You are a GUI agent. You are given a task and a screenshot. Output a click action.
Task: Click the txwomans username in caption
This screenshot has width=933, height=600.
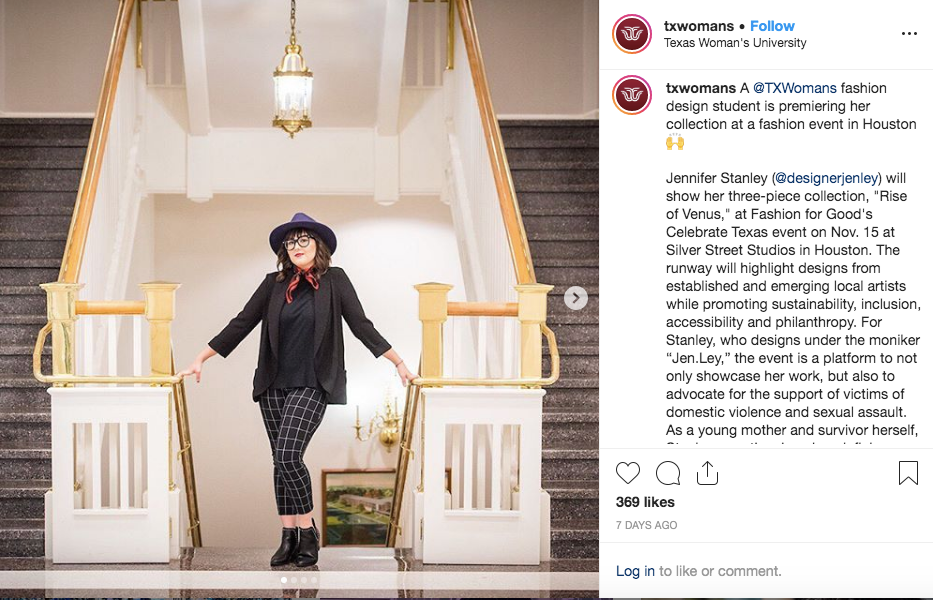[700, 88]
